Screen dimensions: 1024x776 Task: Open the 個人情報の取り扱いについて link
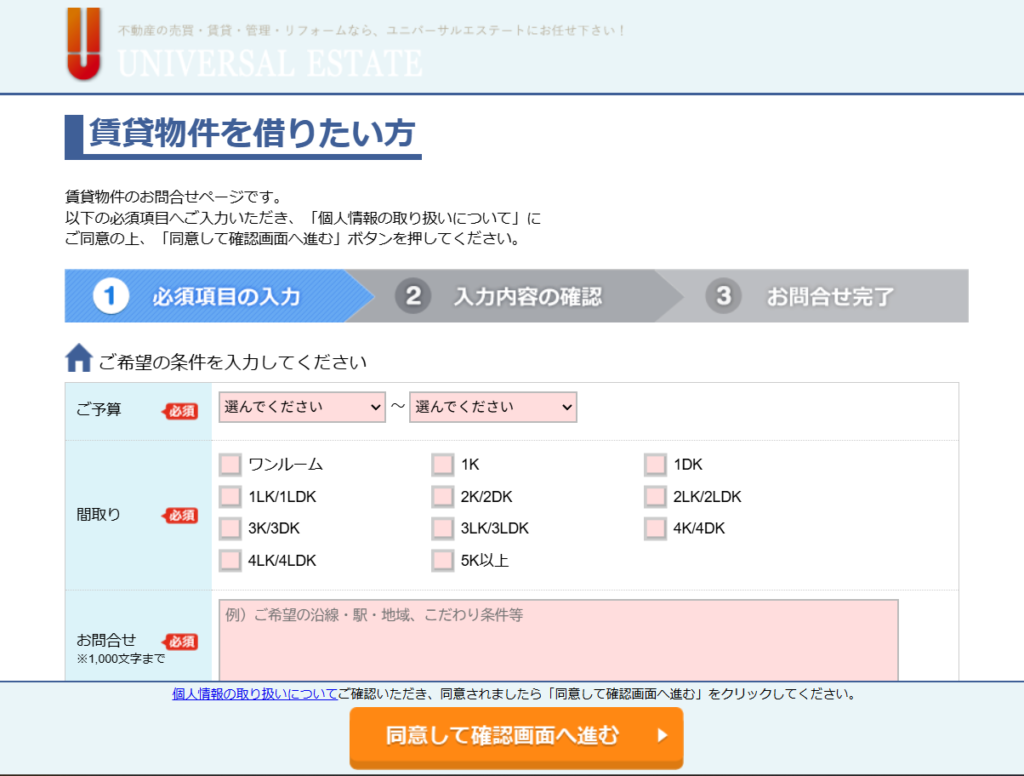[x=254, y=693]
